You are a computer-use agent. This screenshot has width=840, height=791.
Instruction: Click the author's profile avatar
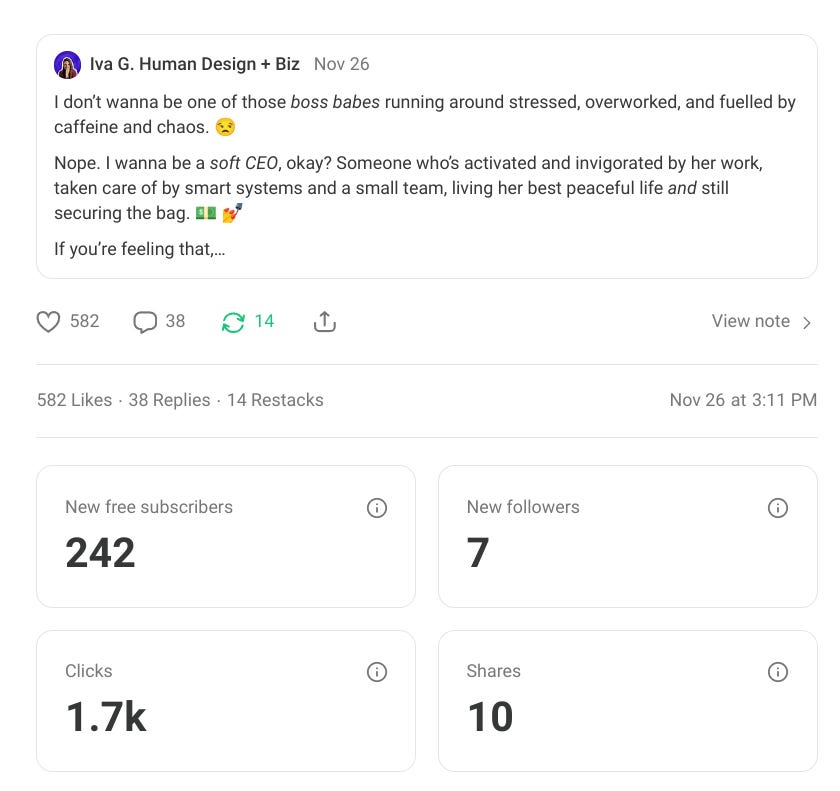[x=67, y=64]
